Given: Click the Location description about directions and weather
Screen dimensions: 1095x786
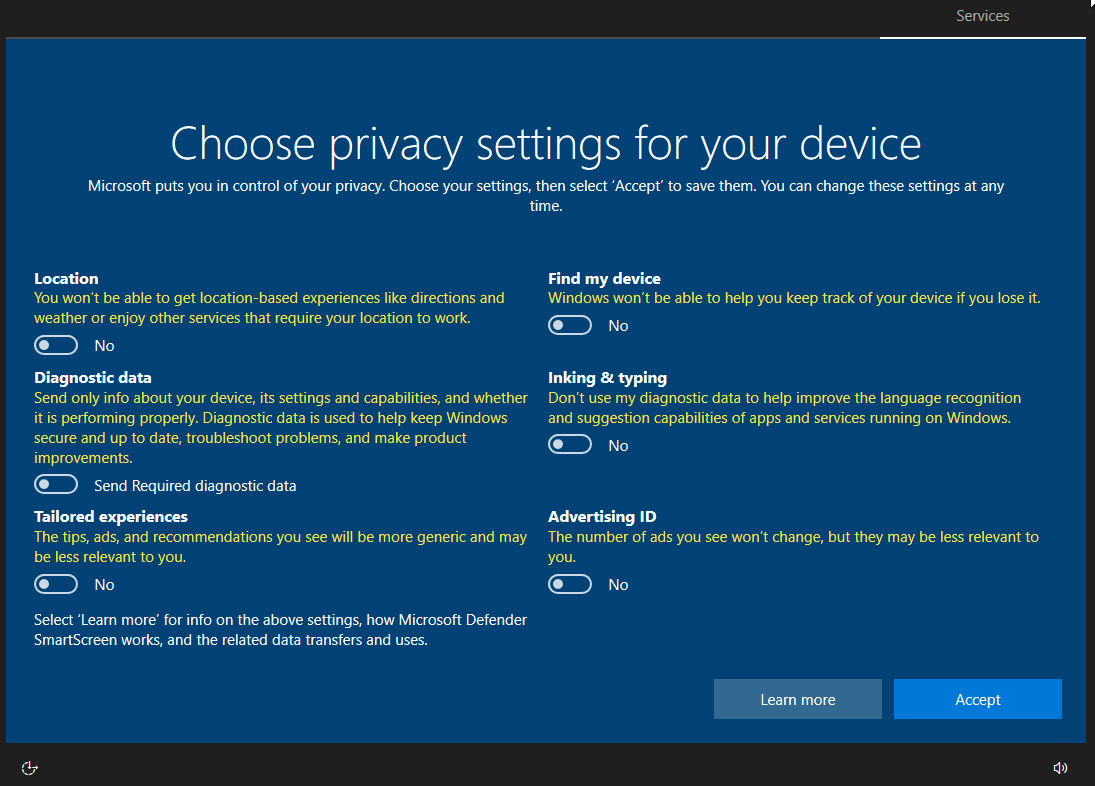Looking at the screenshot, I should [x=269, y=308].
